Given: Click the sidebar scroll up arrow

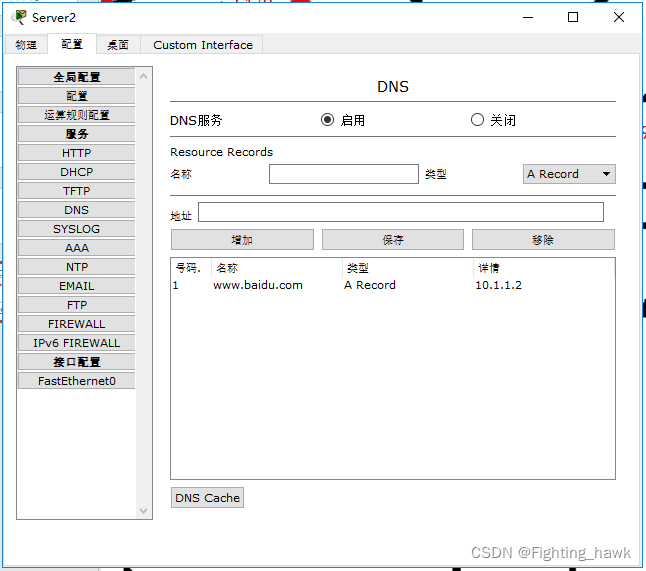Looking at the screenshot, I should (143, 76).
